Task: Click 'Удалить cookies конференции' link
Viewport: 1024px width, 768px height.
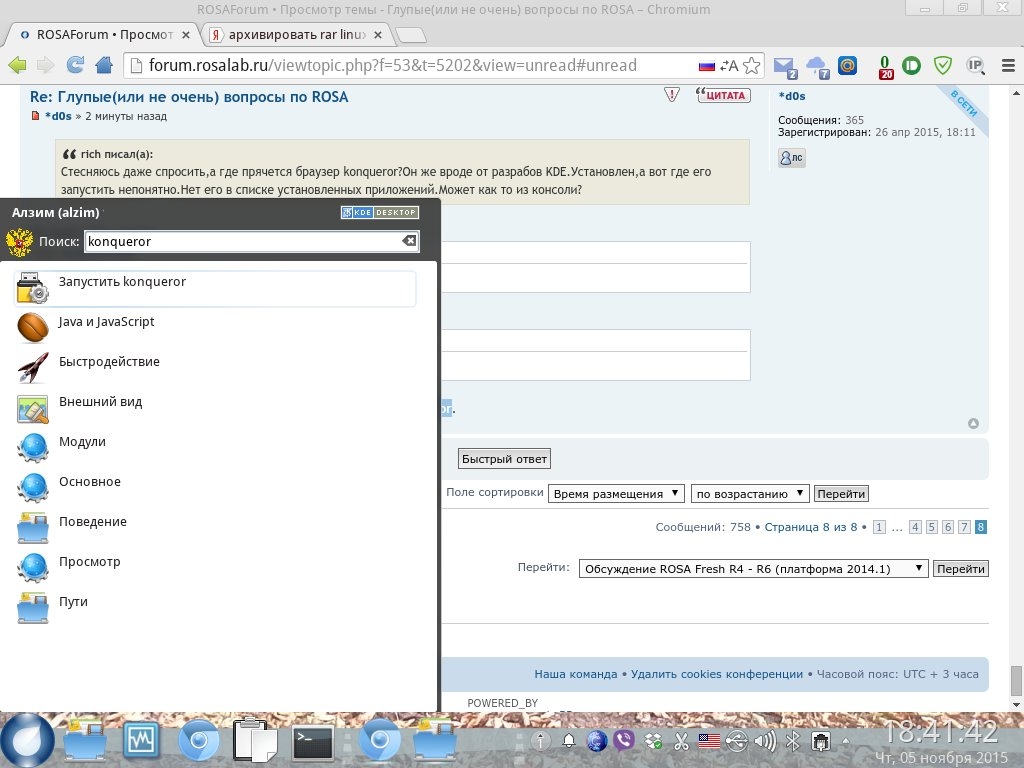Action: point(716,674)
